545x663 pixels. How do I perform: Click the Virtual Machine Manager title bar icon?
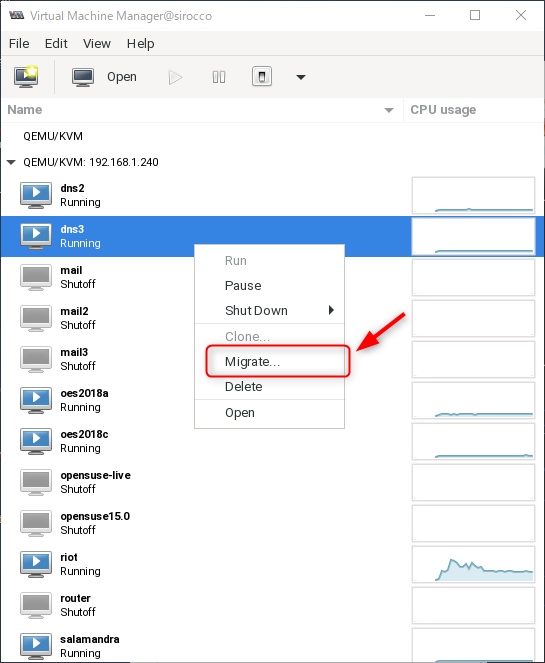point(16,16)
